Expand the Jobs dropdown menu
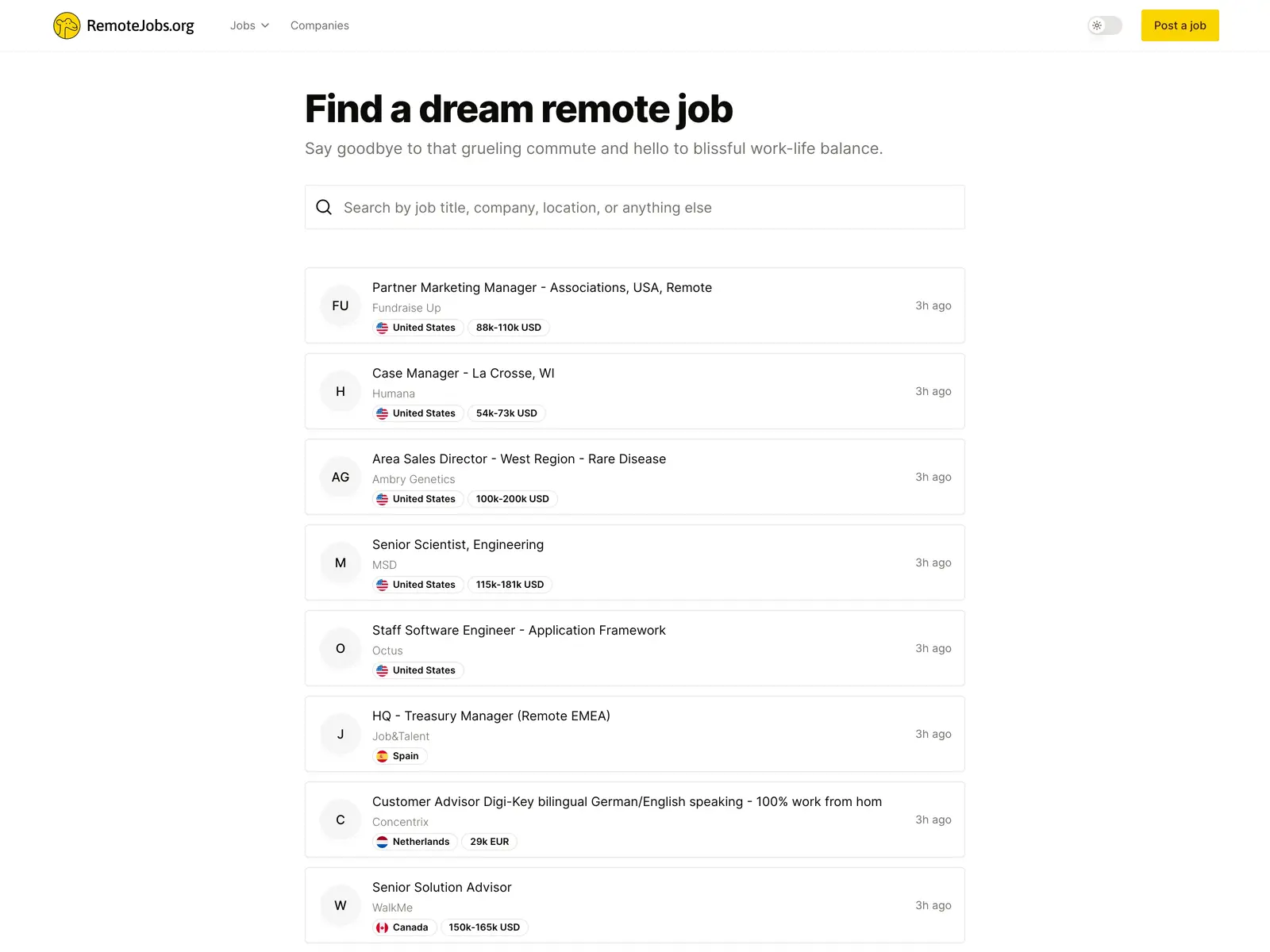Viewport: 1270px width, 952px height. pyautogui.click(x=249, y=25)
